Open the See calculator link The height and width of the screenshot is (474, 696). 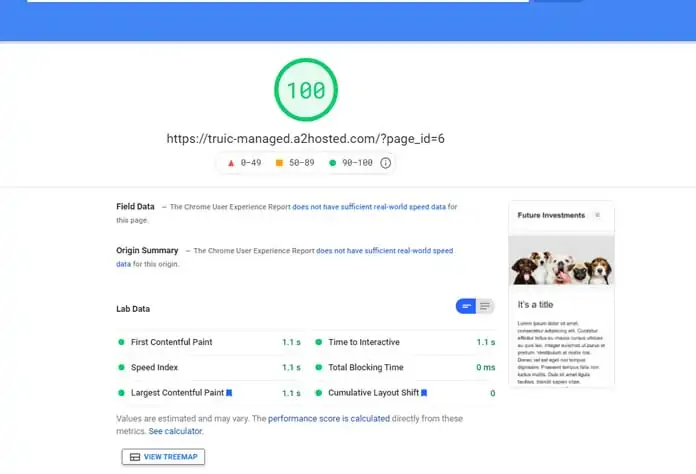[175, 431]
